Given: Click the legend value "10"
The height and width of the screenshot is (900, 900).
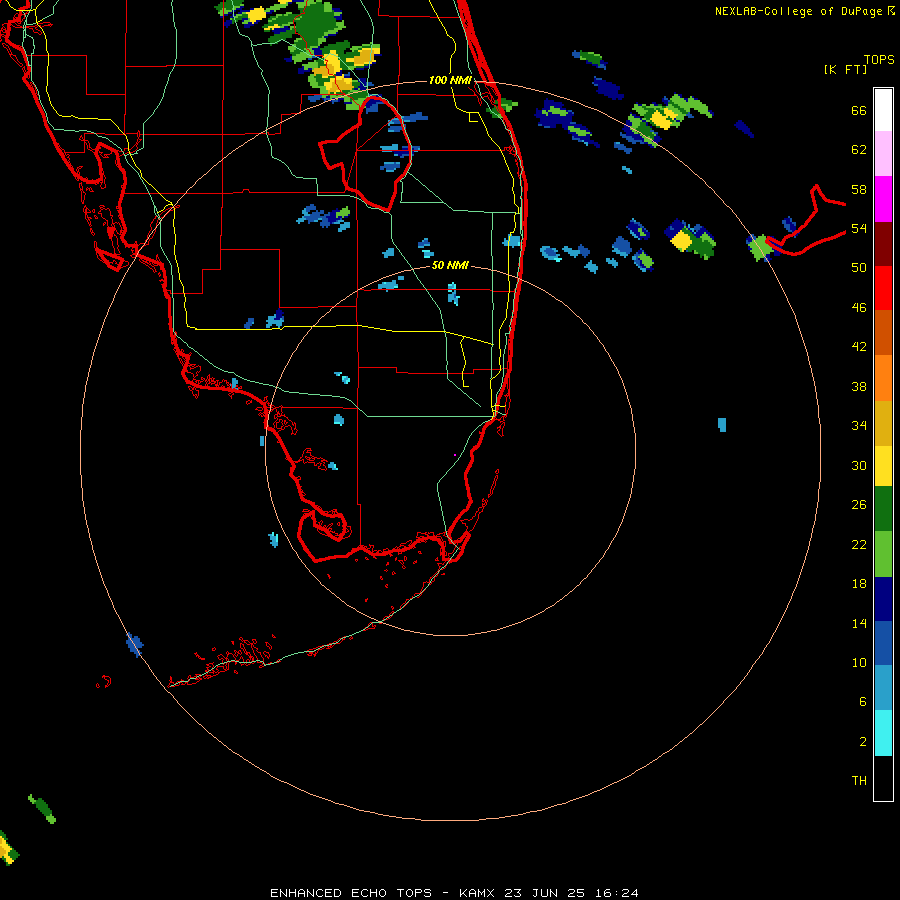Looking at the screenshot, I should click(859, 663).
